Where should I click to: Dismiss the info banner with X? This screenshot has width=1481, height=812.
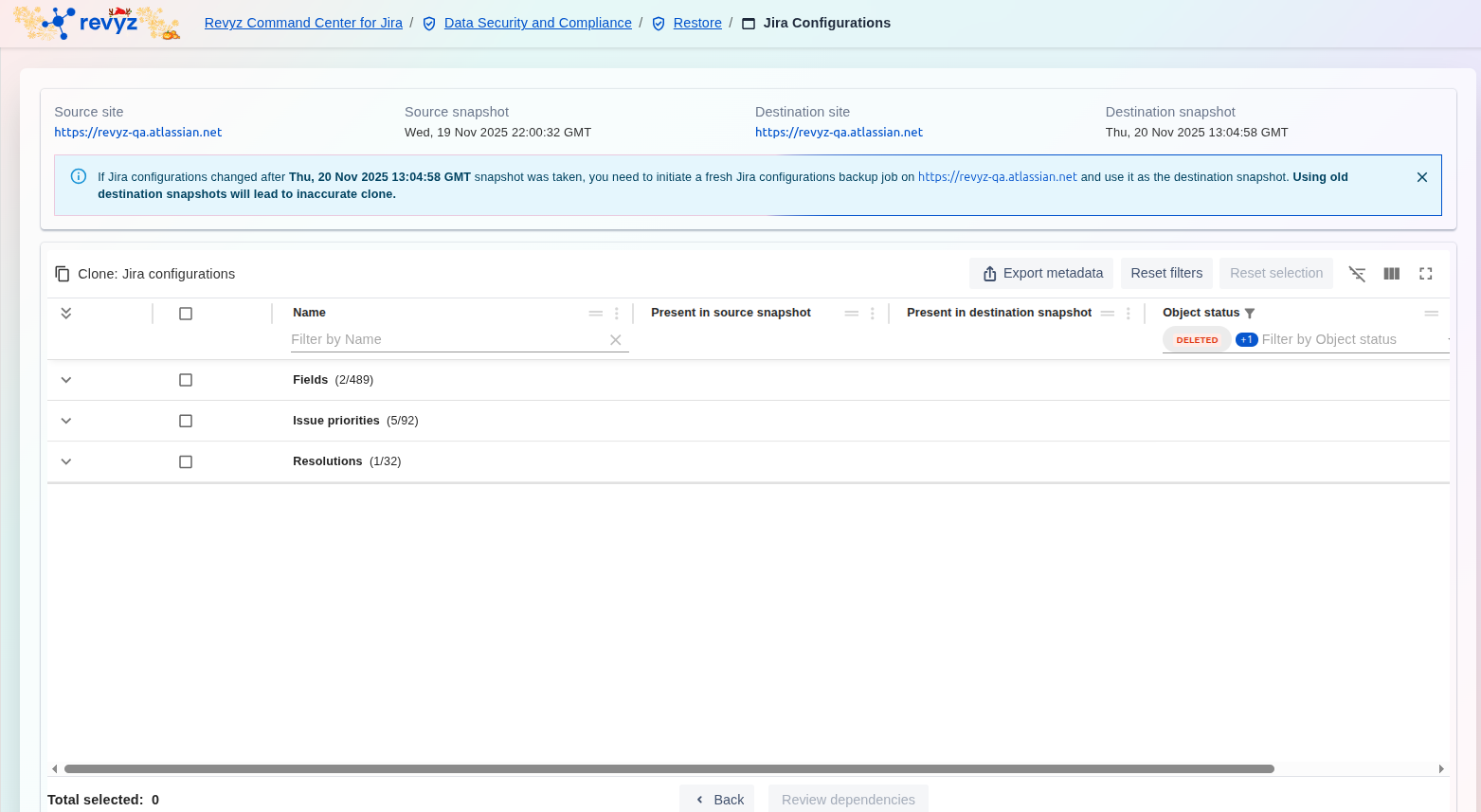(1421, 177)
